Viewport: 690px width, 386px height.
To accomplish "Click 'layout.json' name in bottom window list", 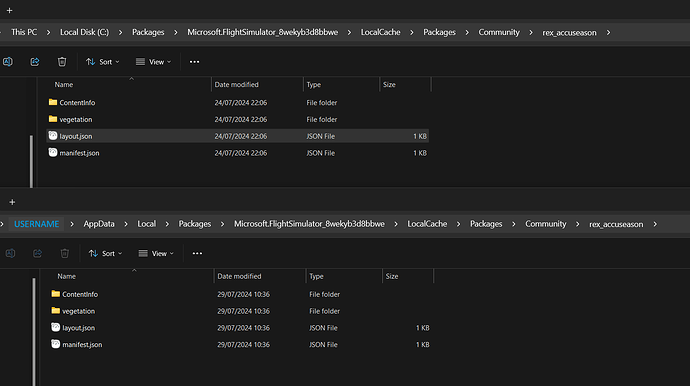I will pos(78,327).
